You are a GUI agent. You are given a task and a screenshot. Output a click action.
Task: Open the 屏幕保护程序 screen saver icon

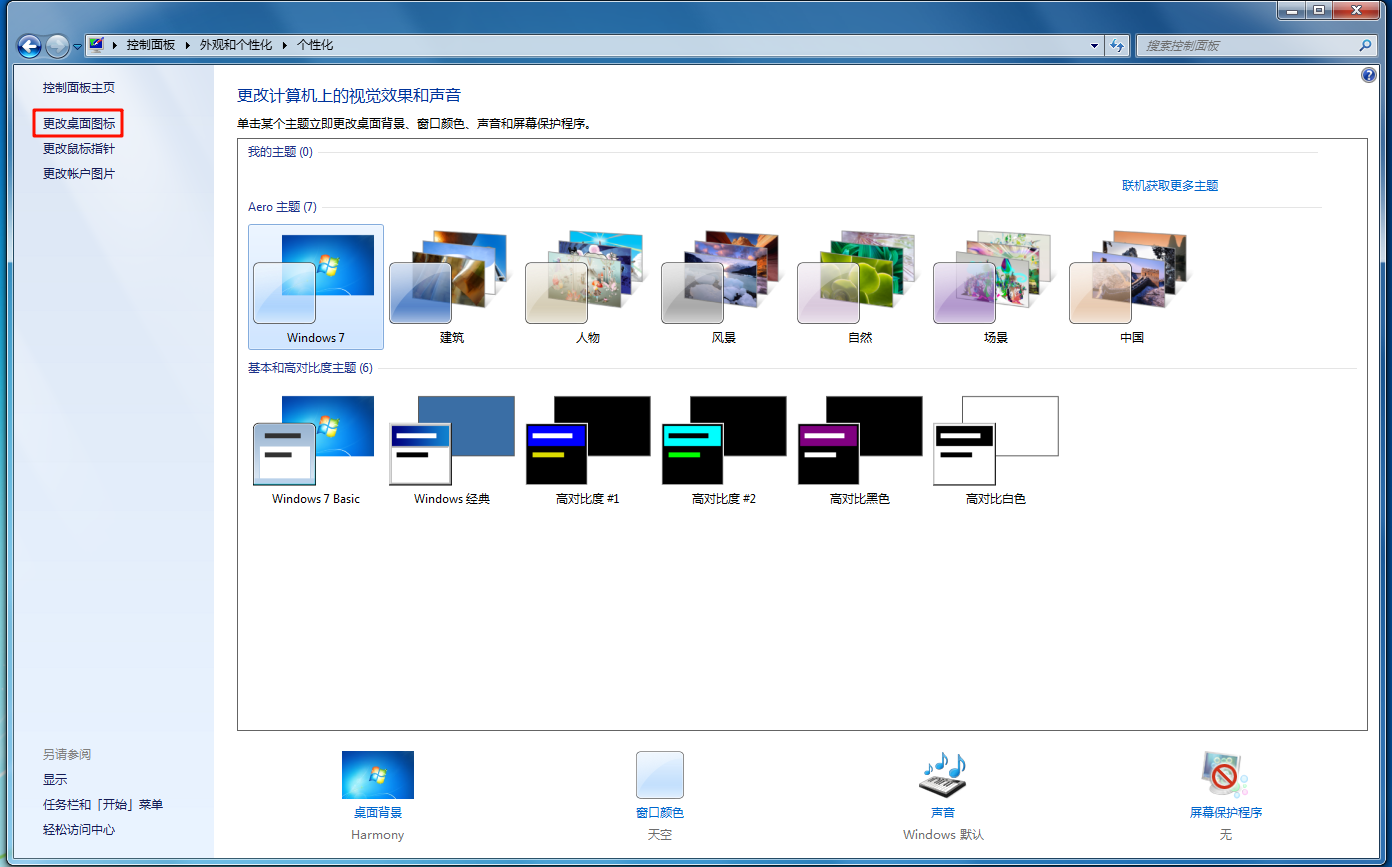(x=1225, y=776)
